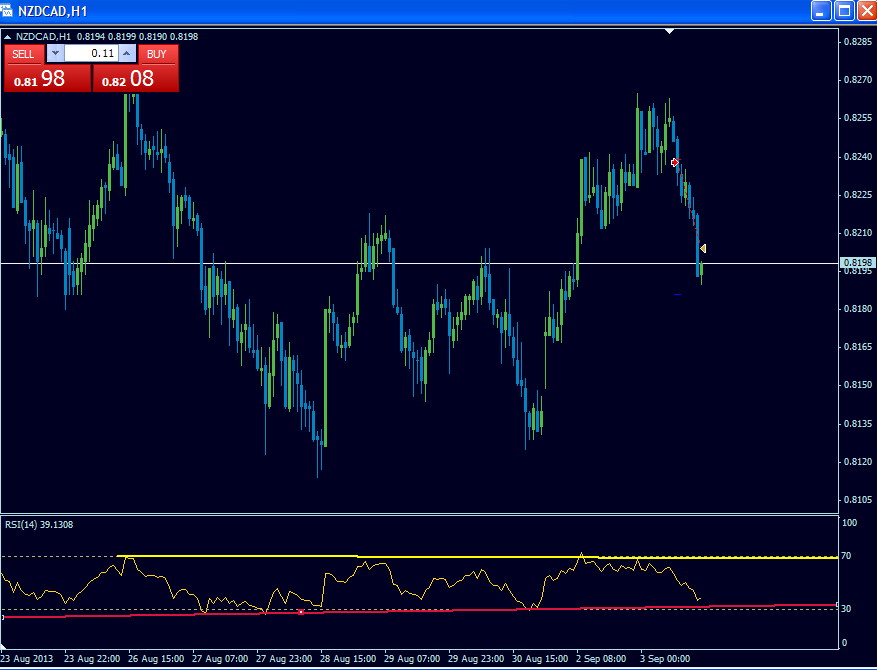Click the chart shift triangle marker at top
This screenshot has width=877, height=670.
(x=669, y=31)
